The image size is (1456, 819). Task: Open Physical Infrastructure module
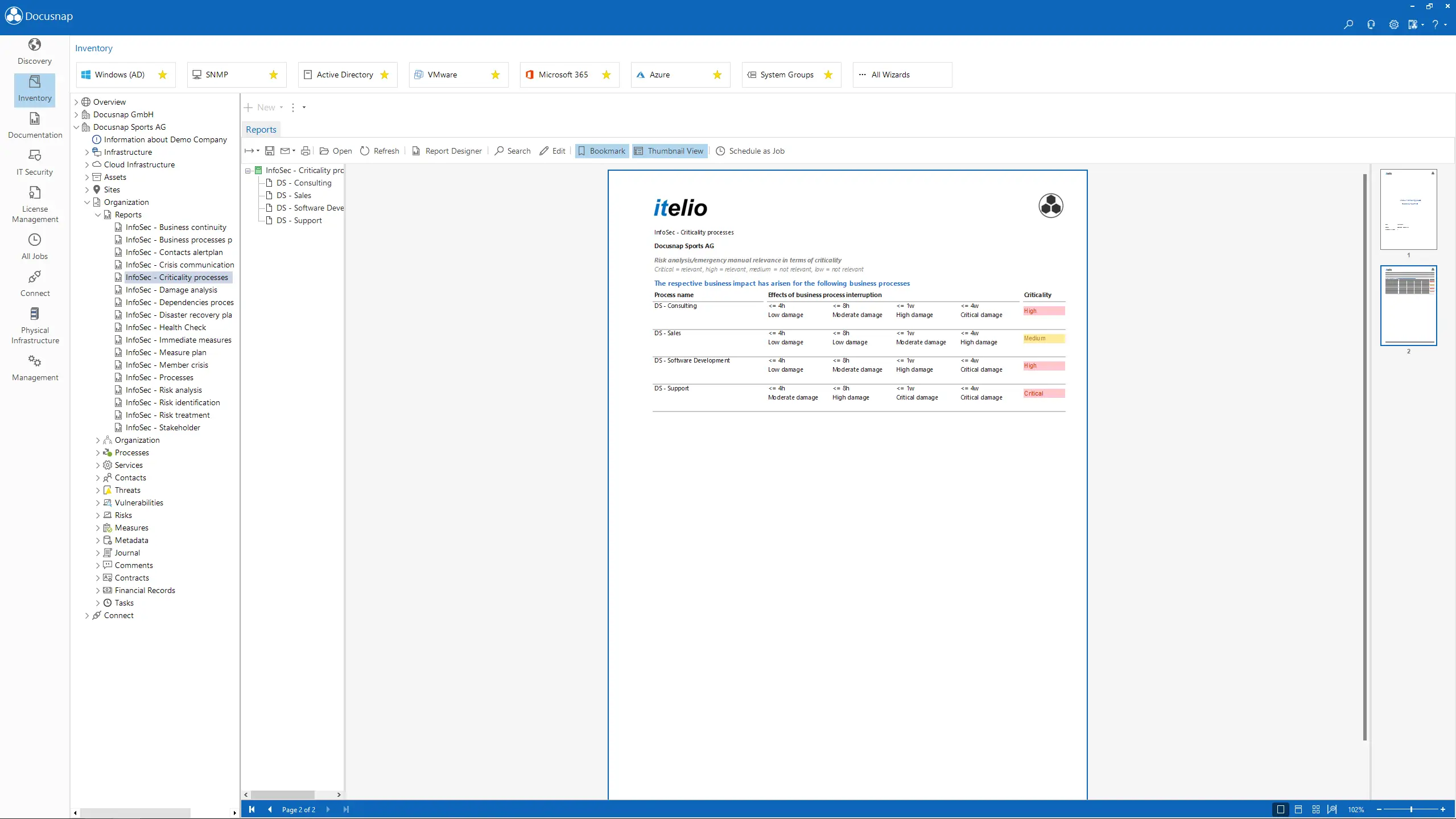(35, 326)
